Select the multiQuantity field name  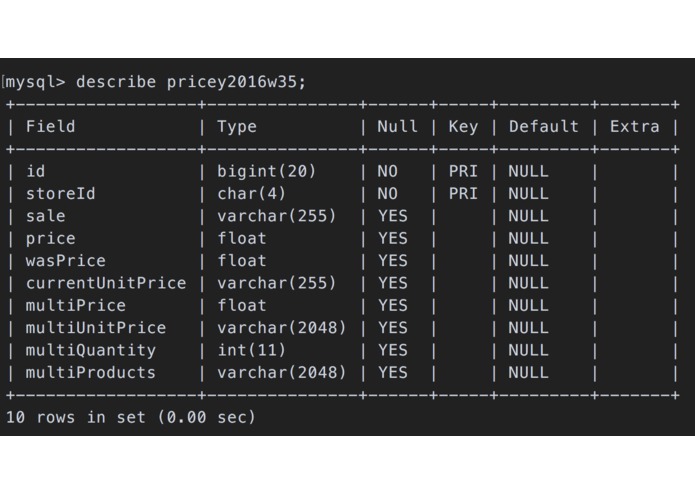click(x=91, y=350)
